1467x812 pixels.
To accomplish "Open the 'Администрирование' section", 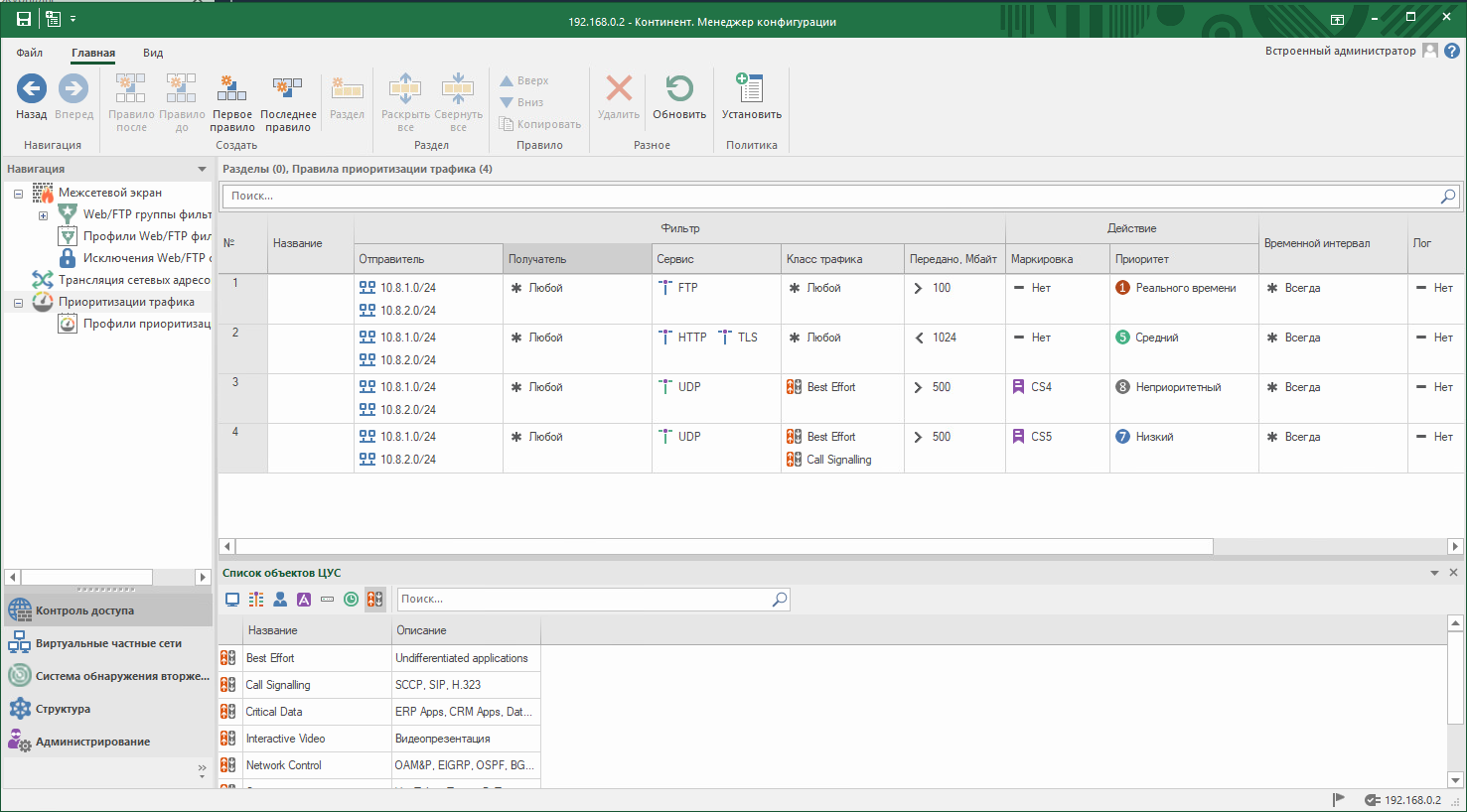I will pos(92,742).
